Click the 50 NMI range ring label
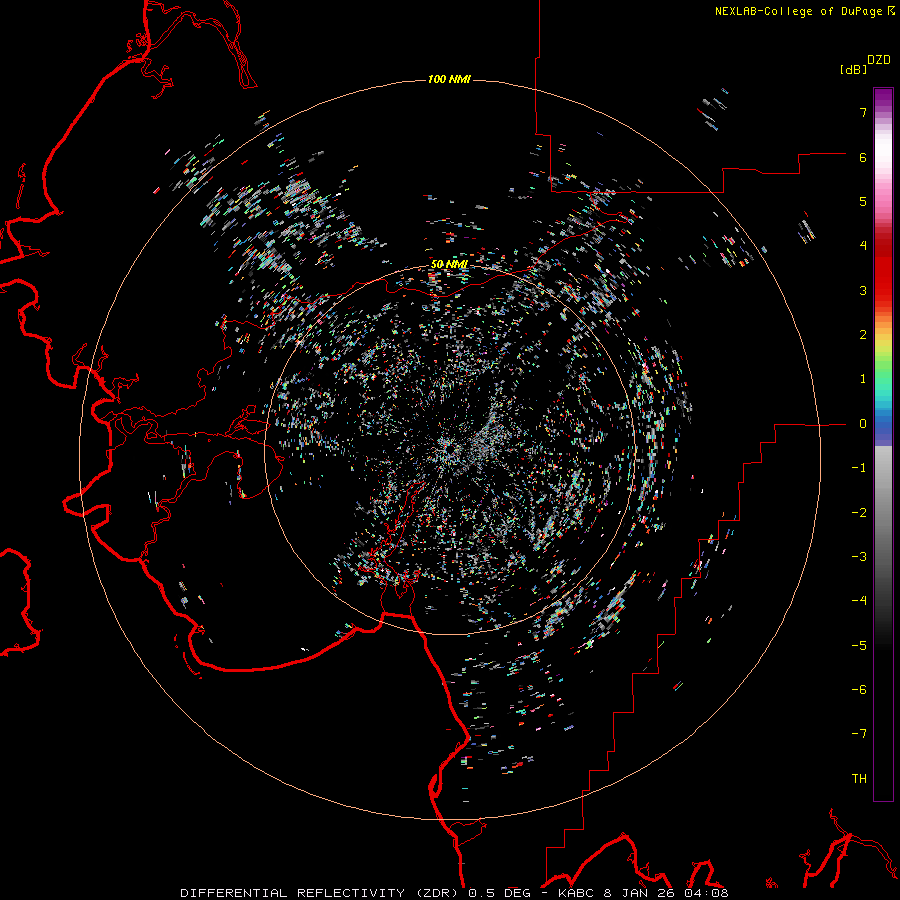This screenshot has height=900, width=900. point(449,264)
